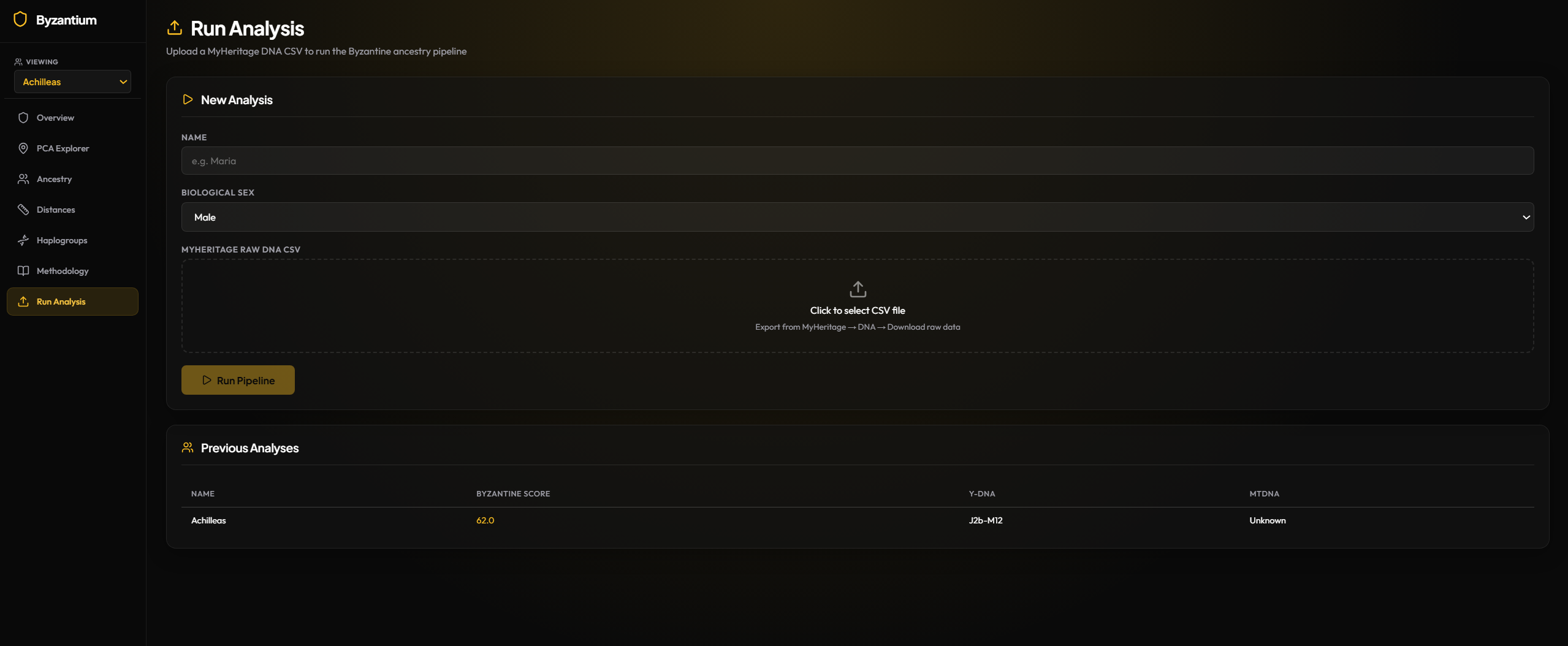This screenshot has height=646, width=1568.
Task: Click the chevron arrow on Male selector
Action: point(1526,217)
